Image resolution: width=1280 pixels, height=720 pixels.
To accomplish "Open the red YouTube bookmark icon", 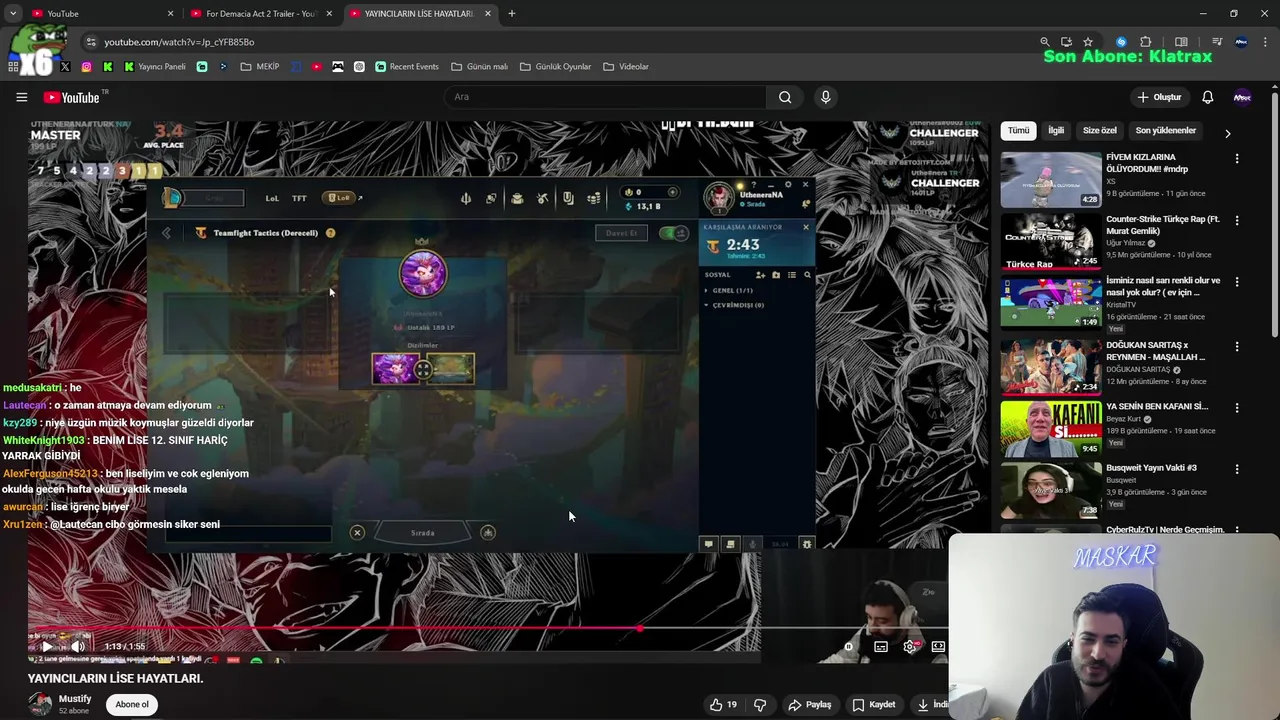I will [x=317, y=66].
